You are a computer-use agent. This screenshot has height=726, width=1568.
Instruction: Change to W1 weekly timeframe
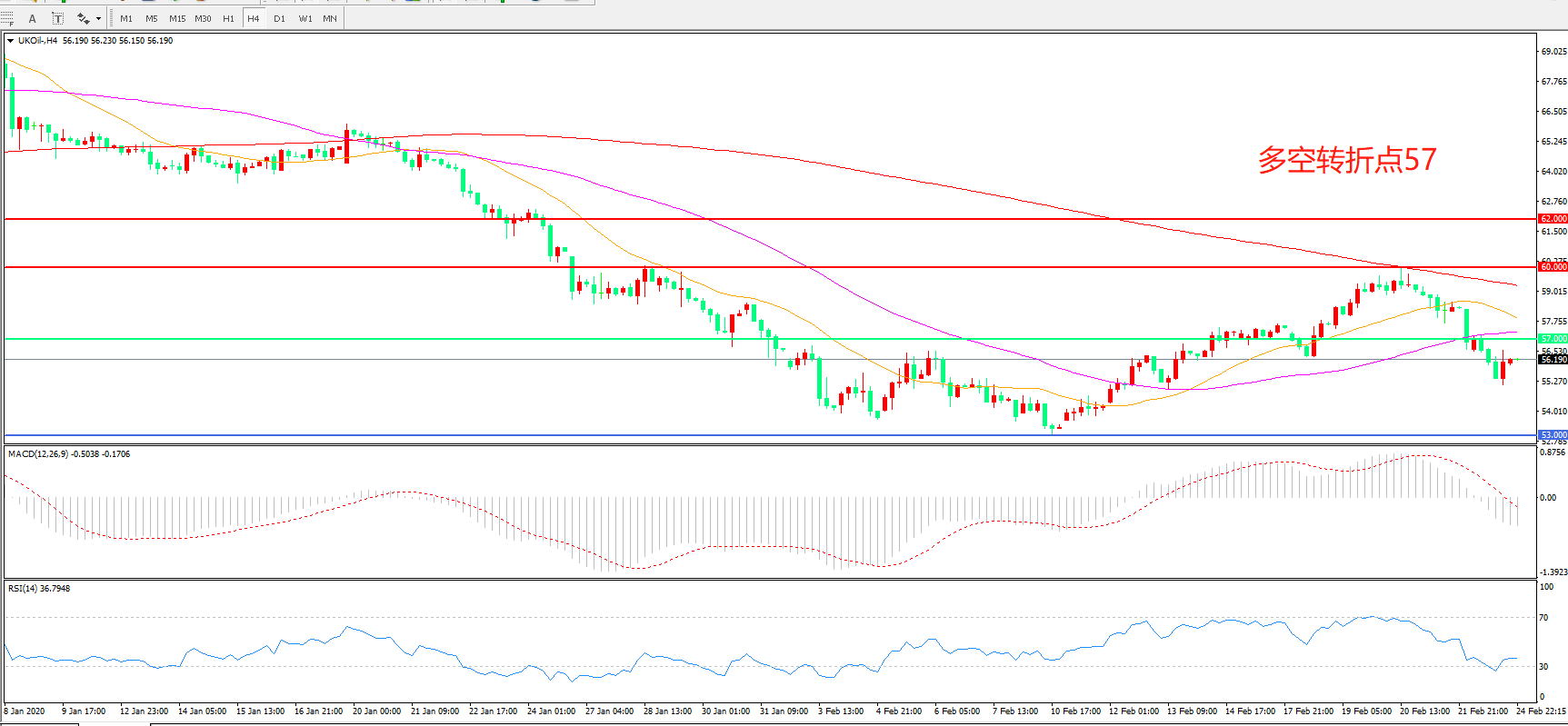point(305,18)
